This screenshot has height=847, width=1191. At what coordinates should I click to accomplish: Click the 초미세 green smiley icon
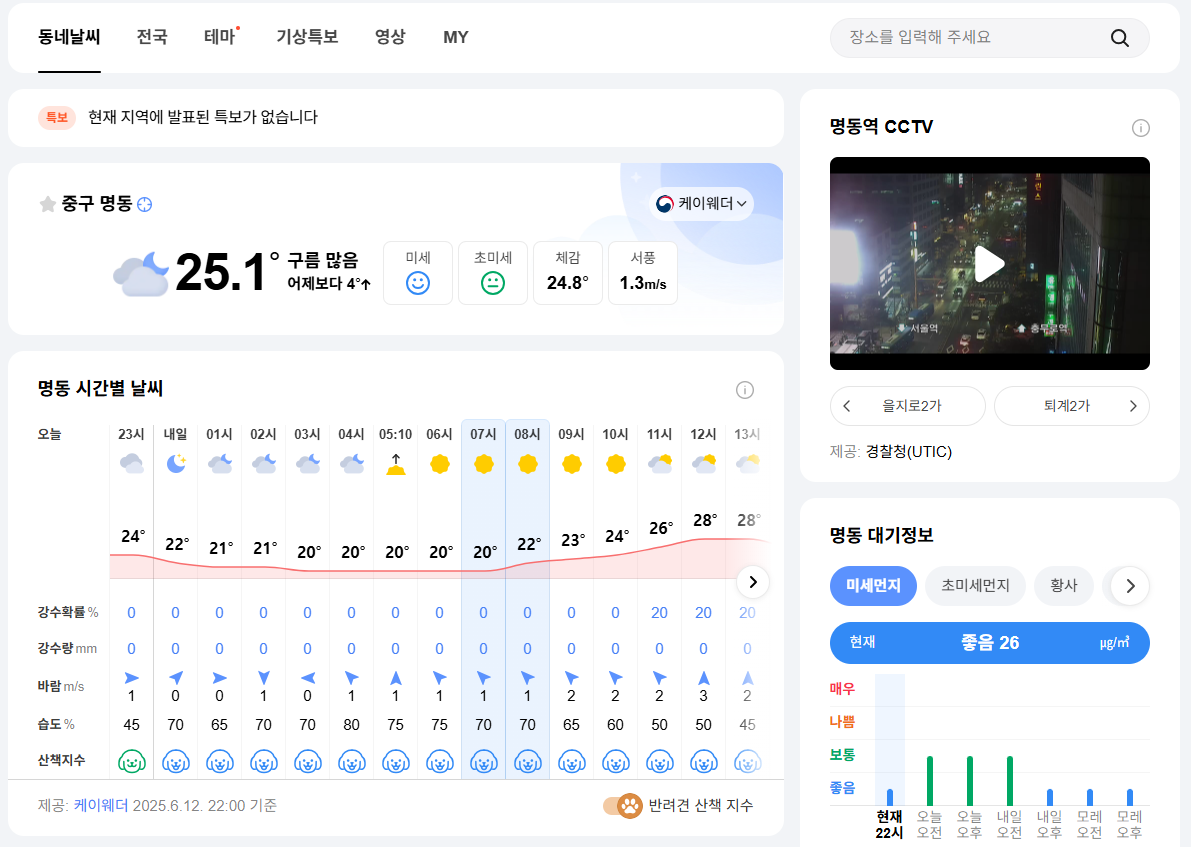pos(492,282)
